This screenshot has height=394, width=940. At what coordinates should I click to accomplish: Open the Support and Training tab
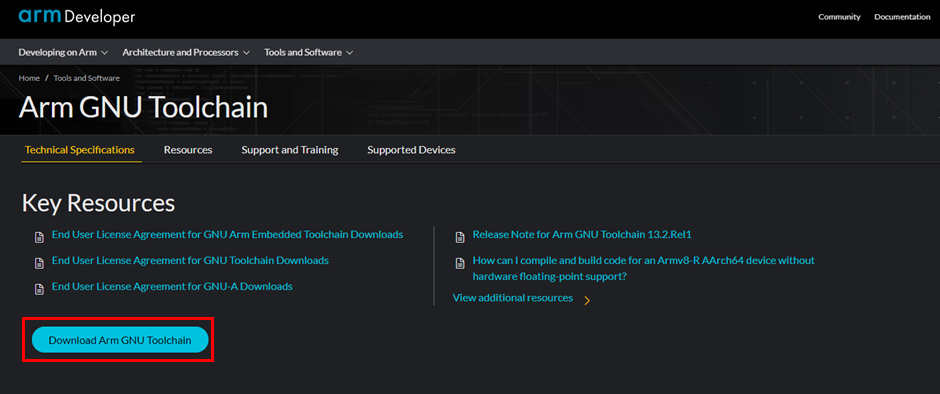290,150
